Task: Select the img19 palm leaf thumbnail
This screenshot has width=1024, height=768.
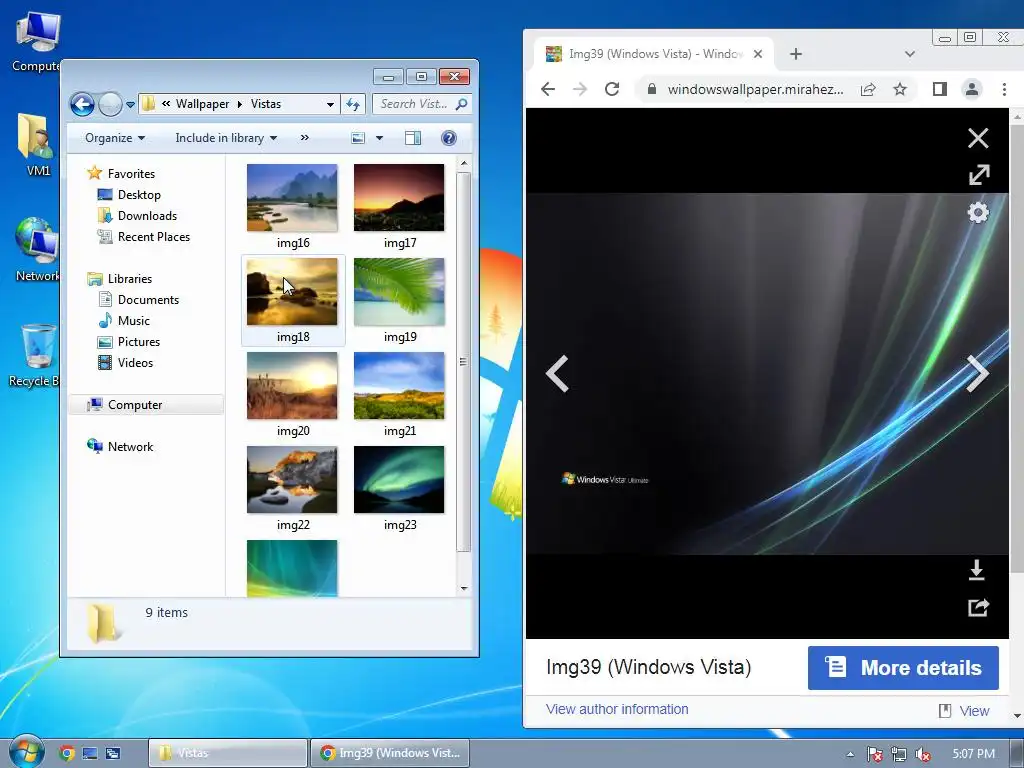Action: [x=399, y=292]
